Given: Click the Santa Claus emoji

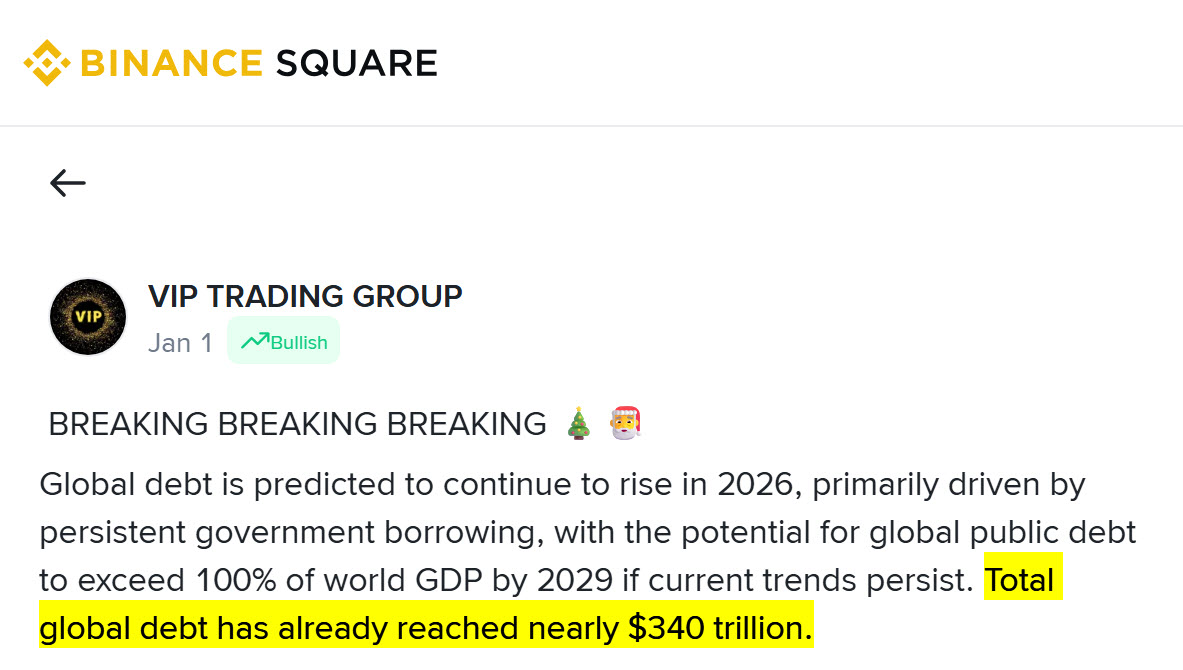Looking at the screenshot, I should click(625, 424).
